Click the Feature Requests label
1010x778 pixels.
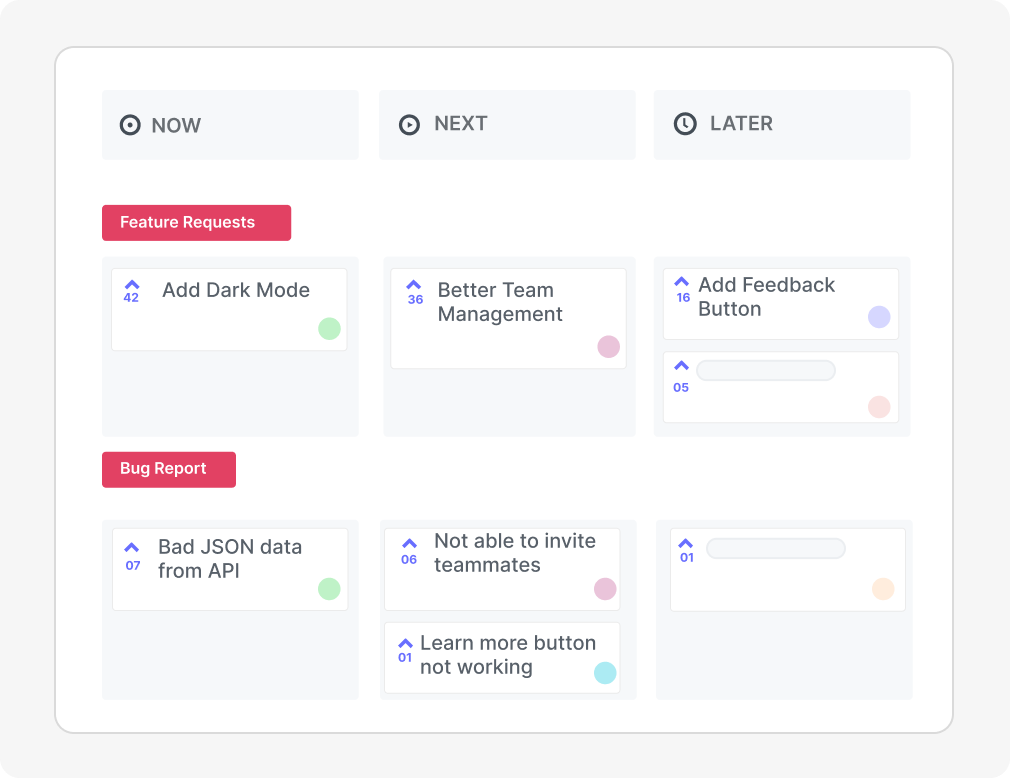pos(196,223)
